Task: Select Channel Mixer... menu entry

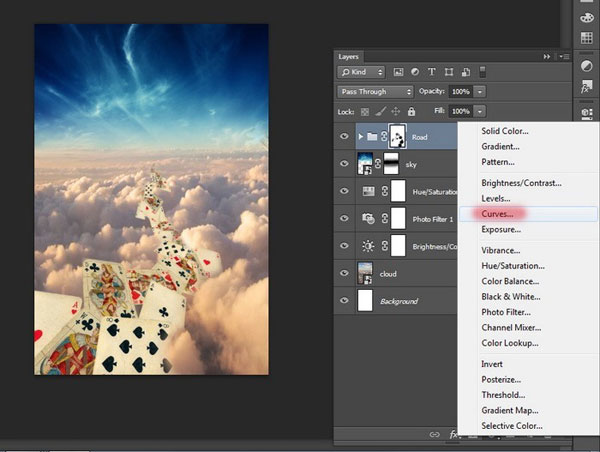Action: [511, 328]
